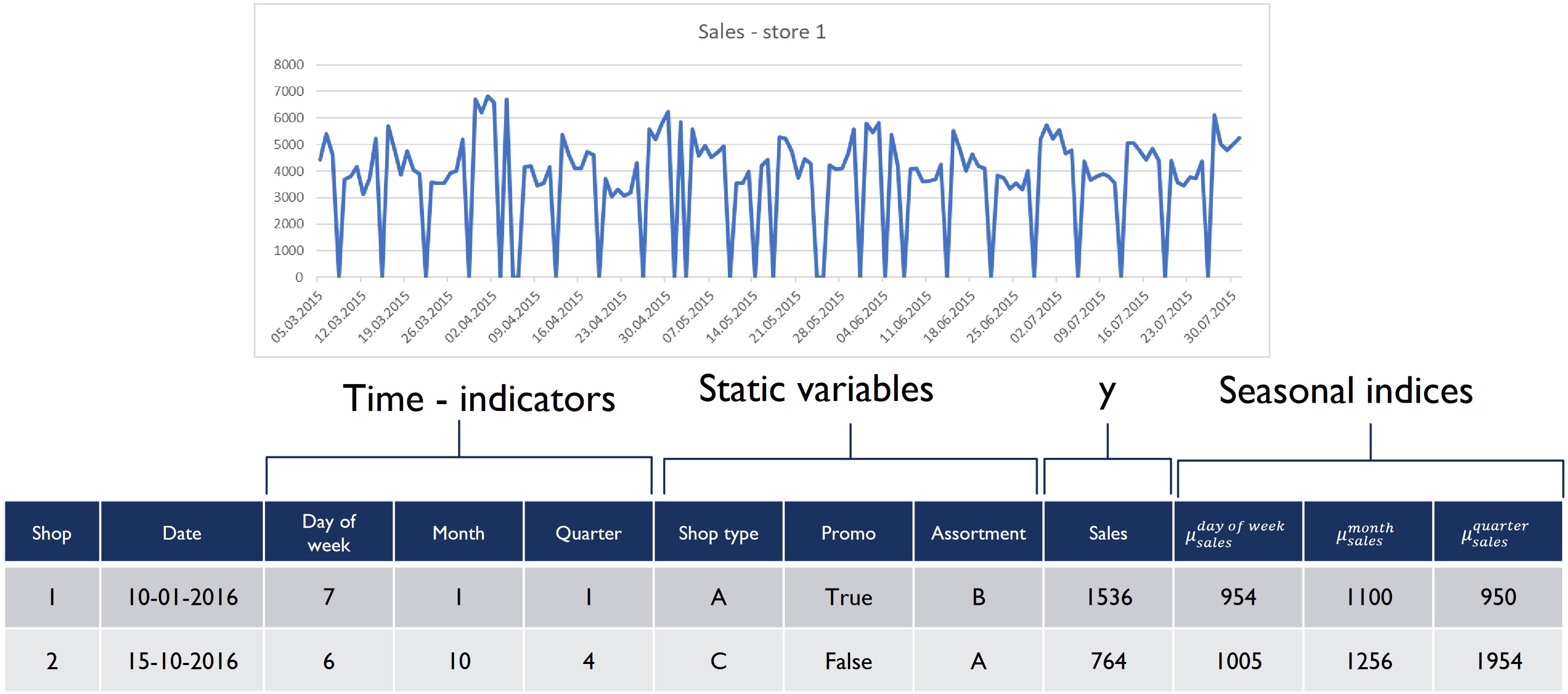Click the 'Time - indicators' group label

pyautogui.click(x=479, y=399)
